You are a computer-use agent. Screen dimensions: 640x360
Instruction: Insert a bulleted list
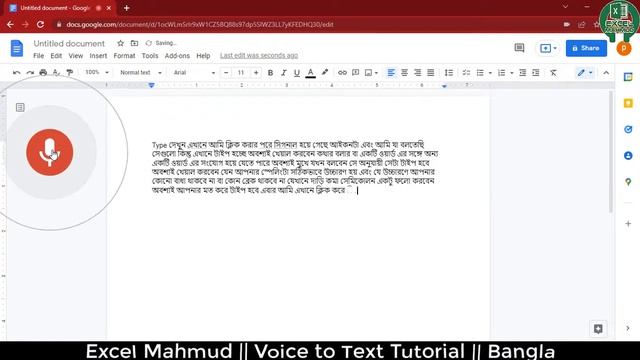click(x=480, y=73)
